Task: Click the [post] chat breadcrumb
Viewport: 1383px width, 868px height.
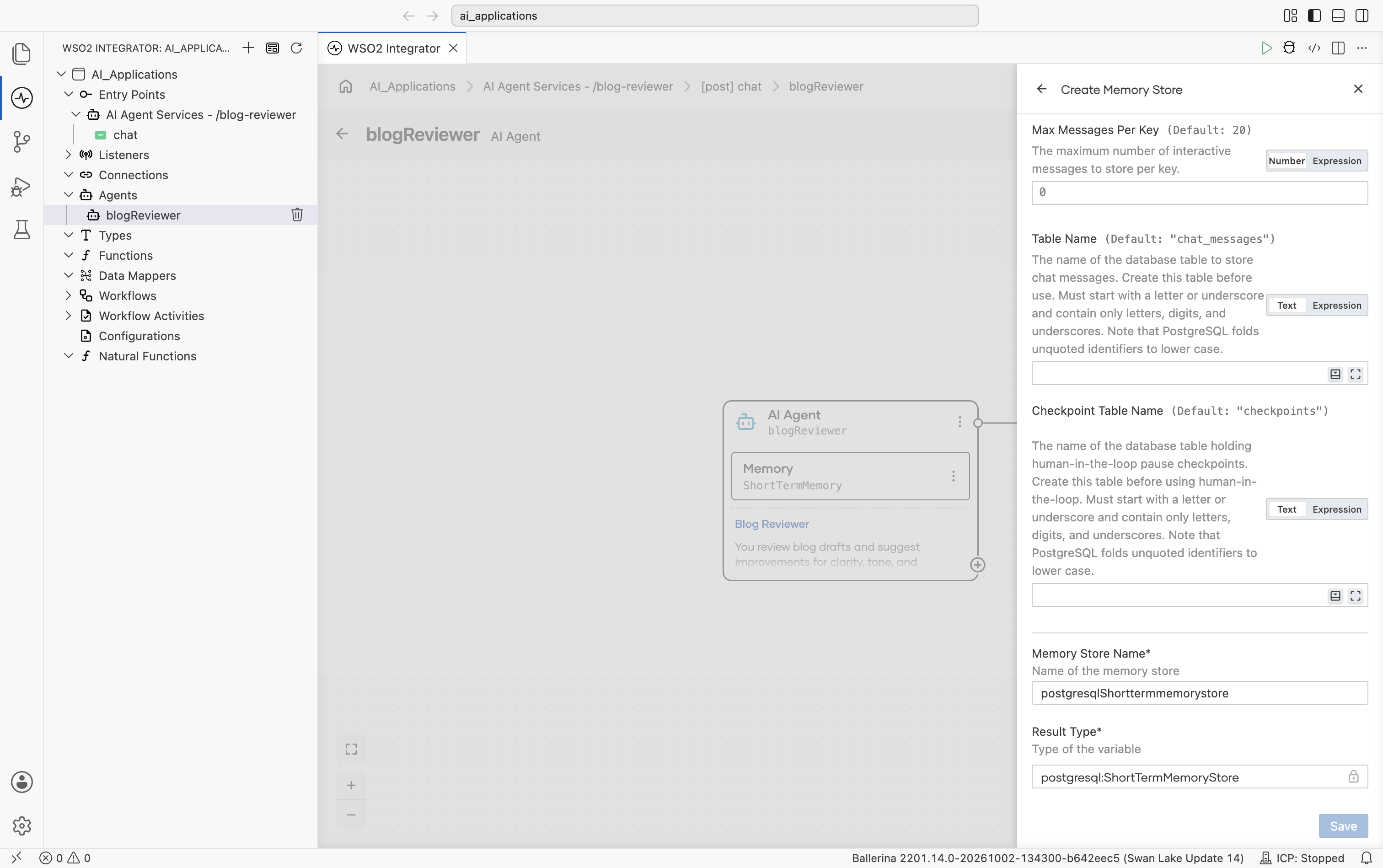Action: (x=731, y=86)
